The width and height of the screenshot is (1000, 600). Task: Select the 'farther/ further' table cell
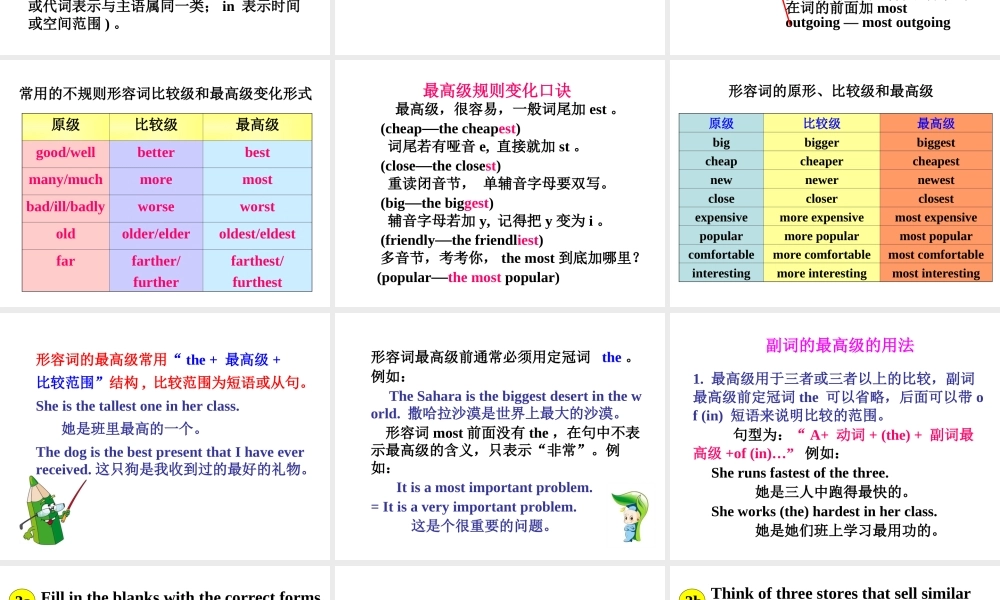click(x=156, y=270)
